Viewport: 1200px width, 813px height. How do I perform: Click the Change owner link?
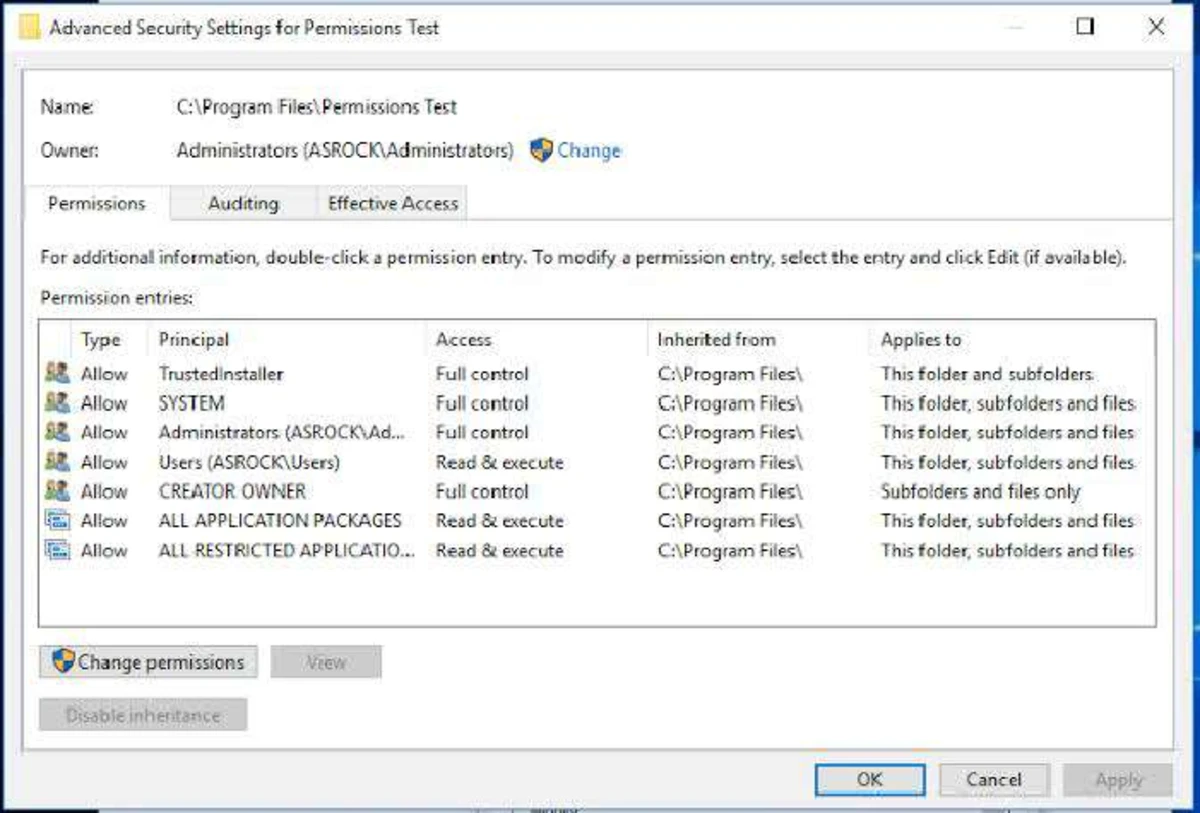[589, 151]
